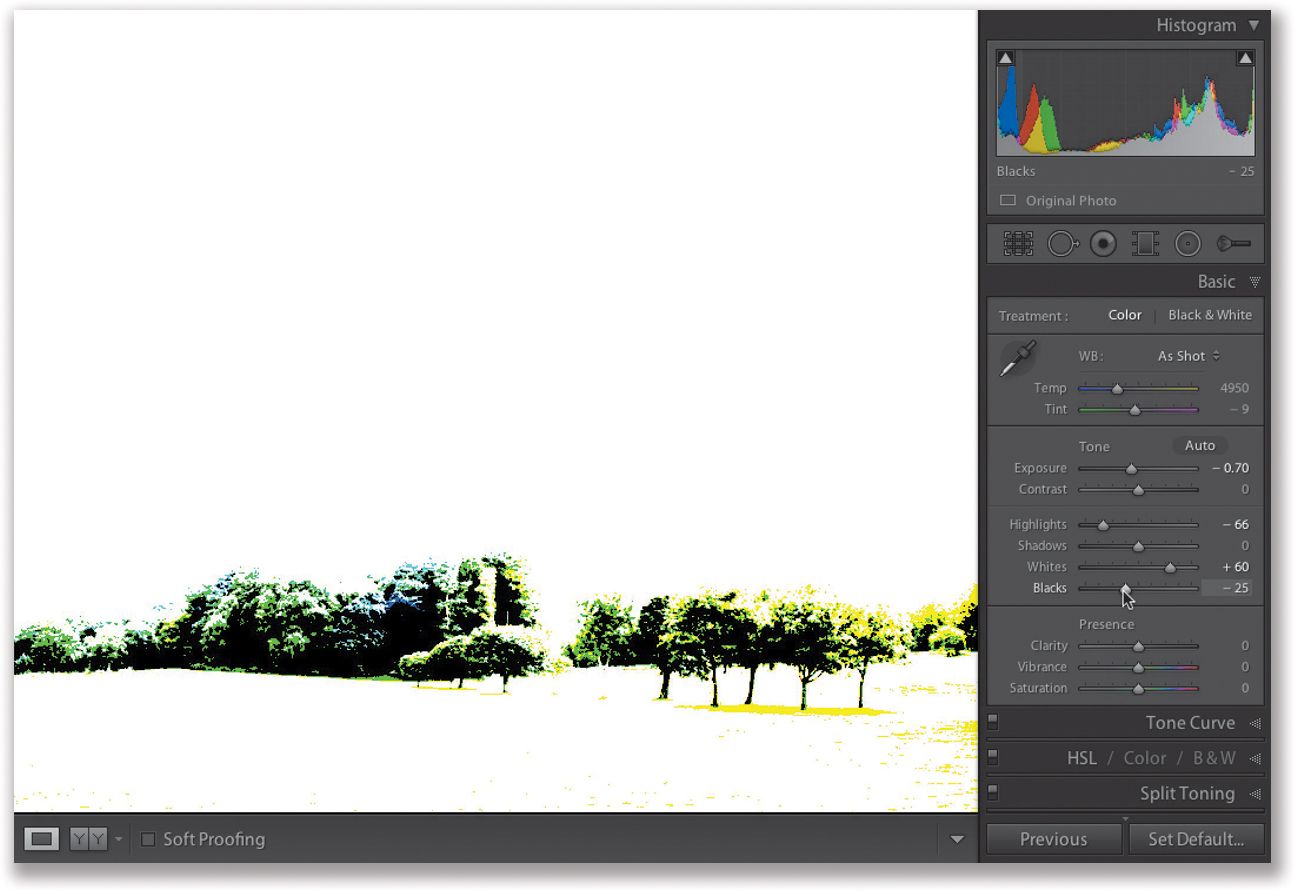The width and height of the screenshot is (1295, 891).
Task: Click the histogram graph
Action: tap(1125, 102)
